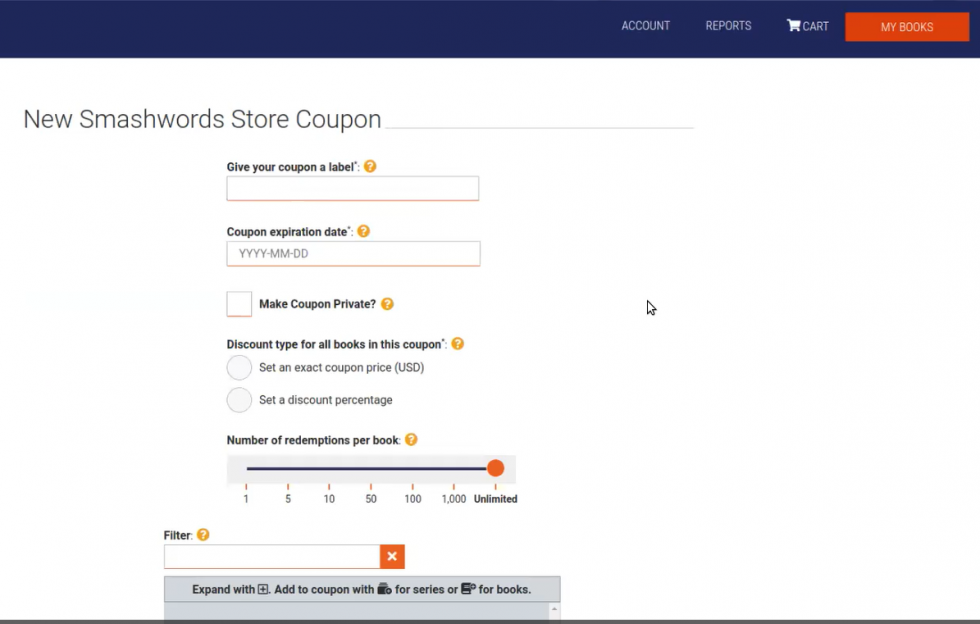Image resolution: width=980 pixels, height=624 pixels.
Task: Switch to the Reports section
Action: [728, 25]
